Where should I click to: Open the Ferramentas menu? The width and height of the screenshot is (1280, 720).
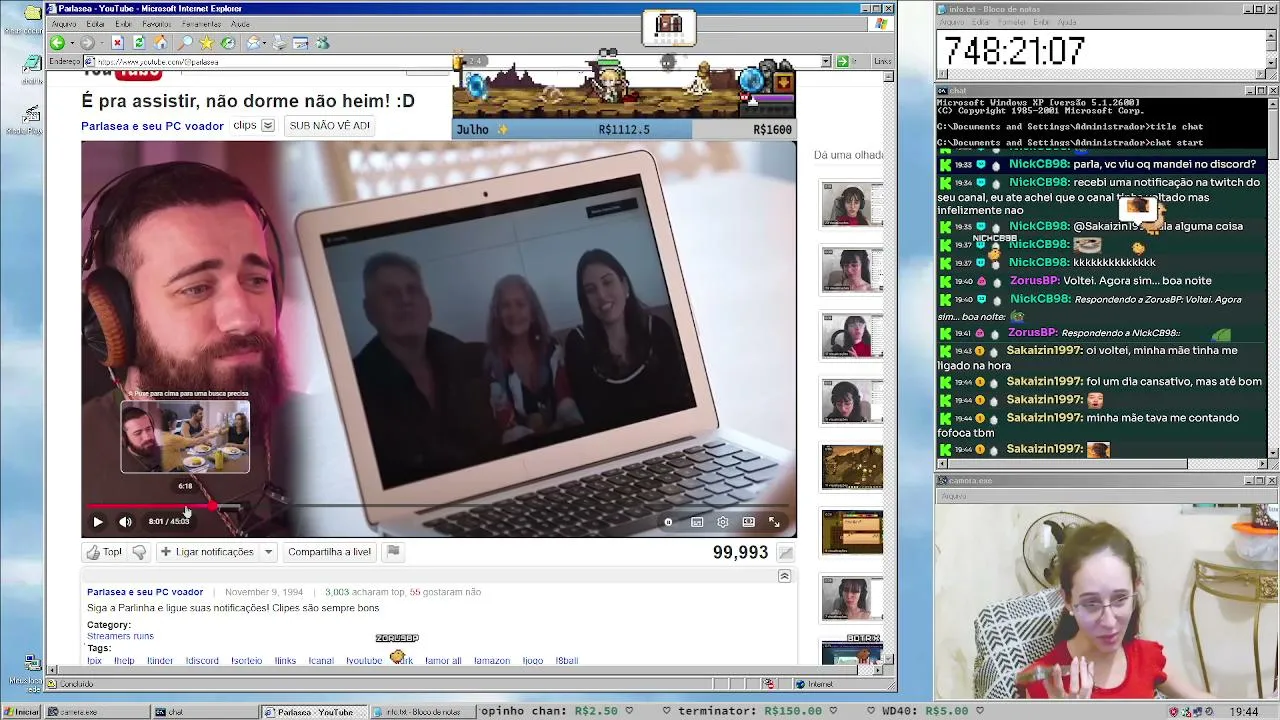point(201,24)
